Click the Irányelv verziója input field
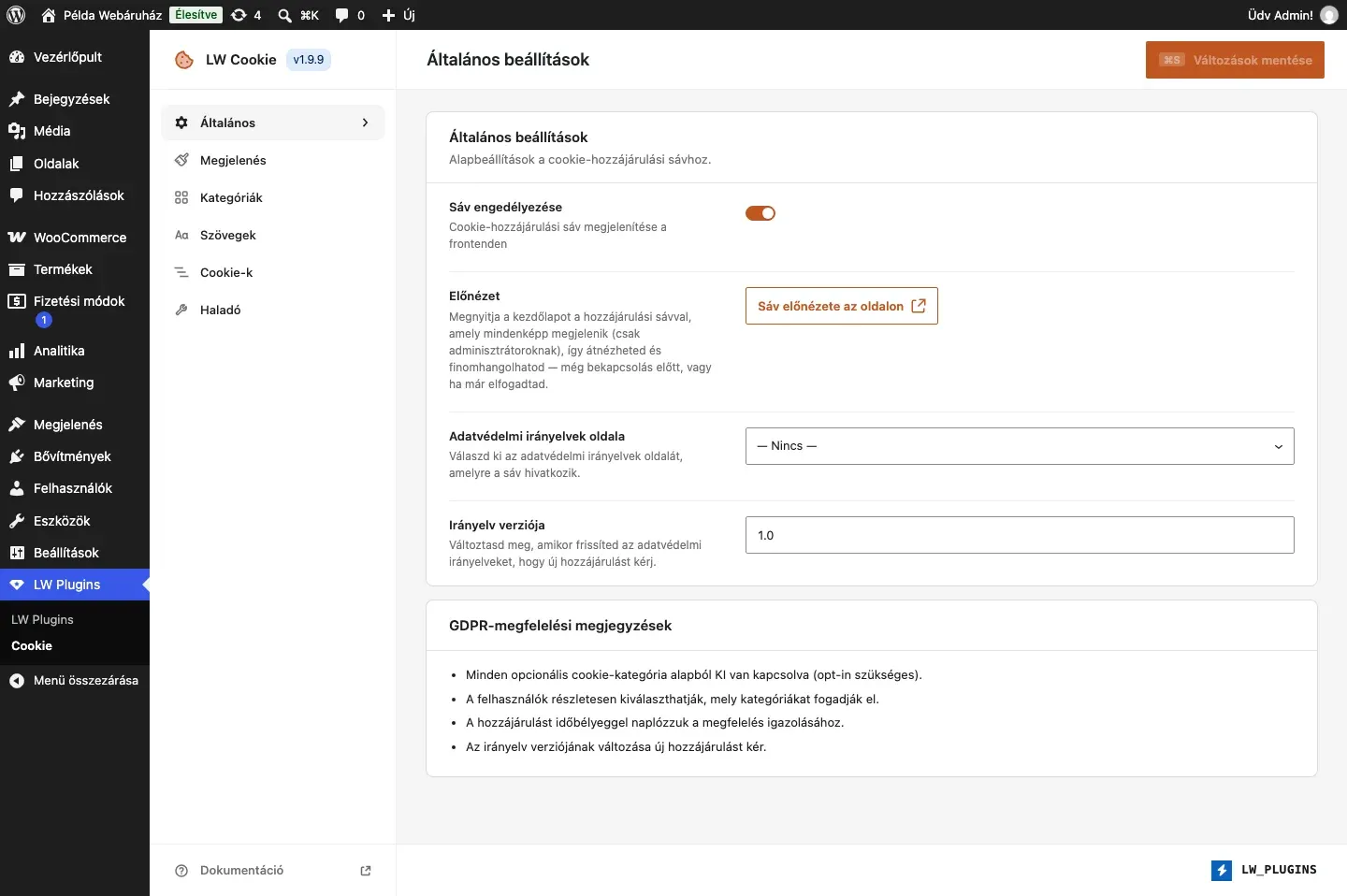 coord(1020,535)
